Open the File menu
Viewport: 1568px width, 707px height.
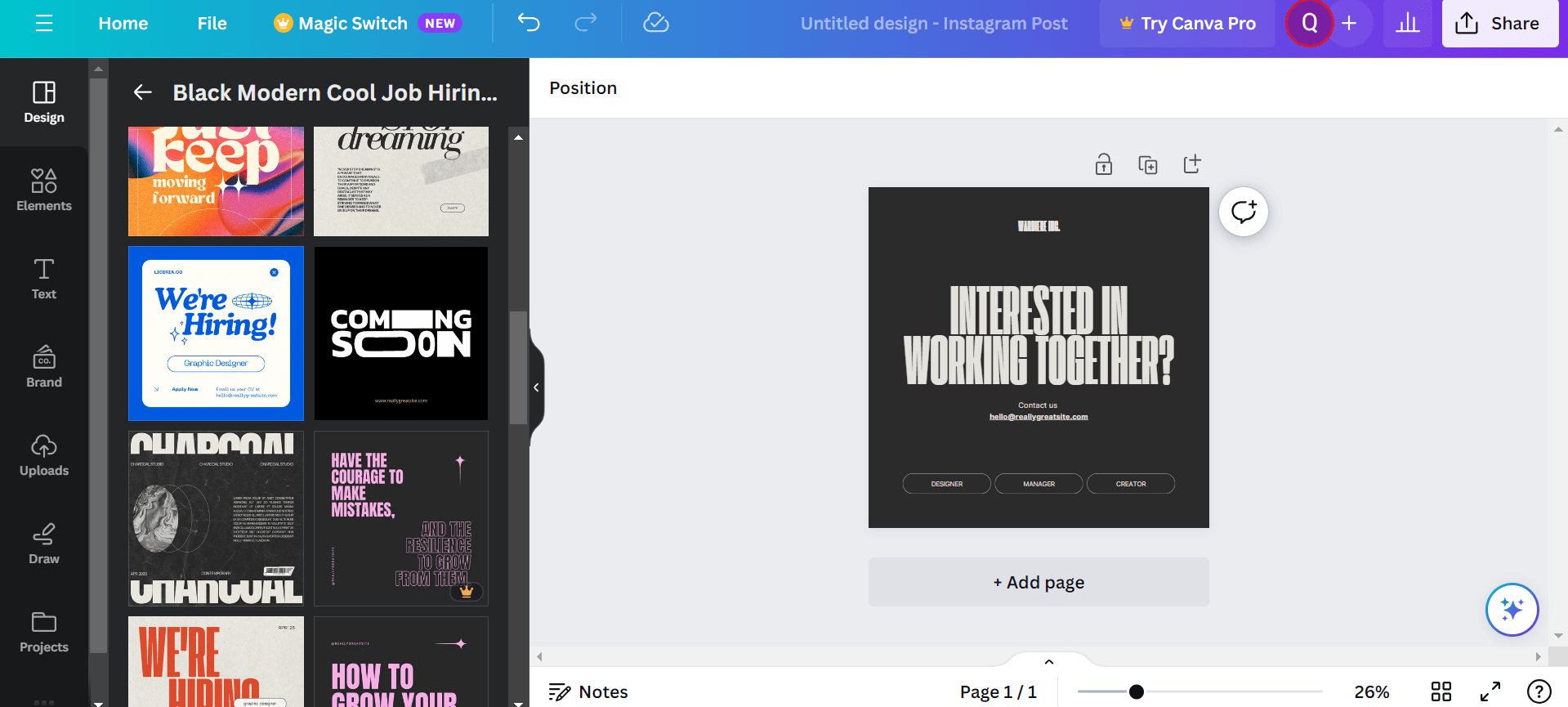212,23
